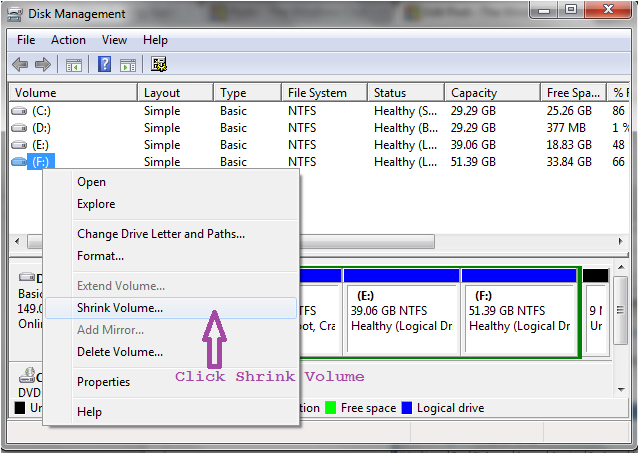Open the disk settings toolbar icon

point(159,64)
